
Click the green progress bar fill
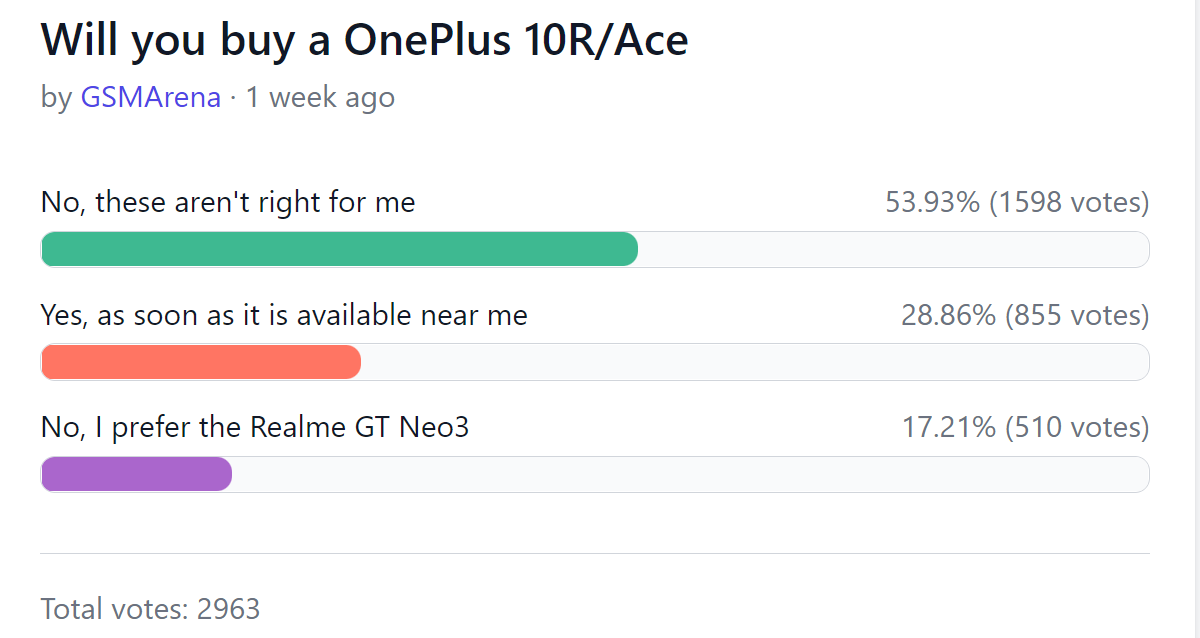[x=339, y=249]
